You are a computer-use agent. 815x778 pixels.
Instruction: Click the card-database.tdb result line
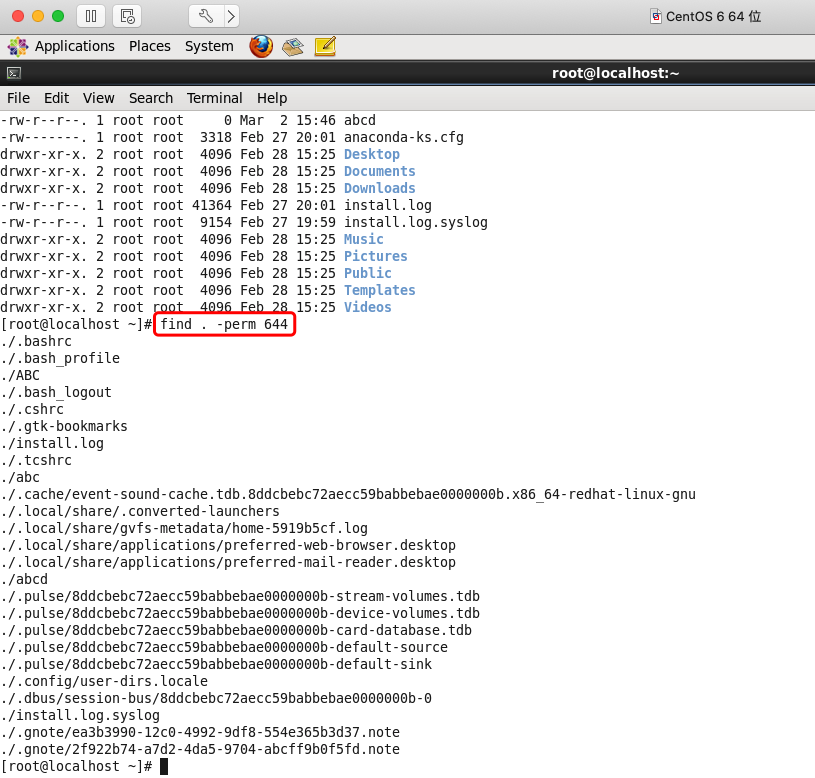235,630
